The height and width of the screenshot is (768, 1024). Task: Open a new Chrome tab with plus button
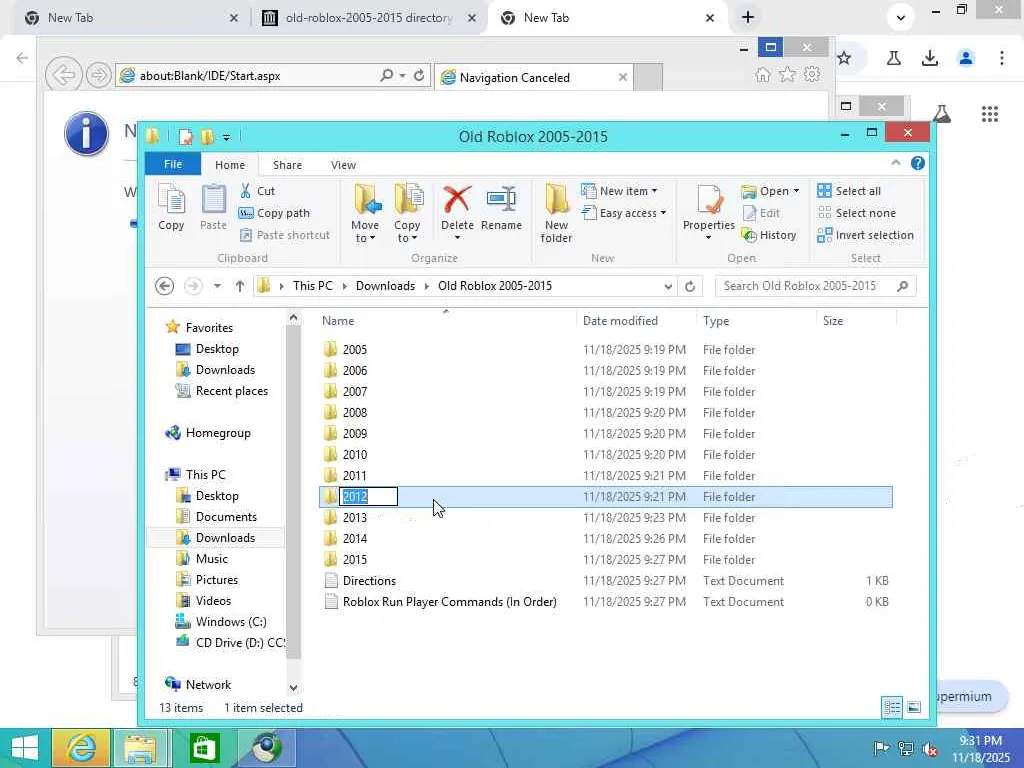coord(748,18)
